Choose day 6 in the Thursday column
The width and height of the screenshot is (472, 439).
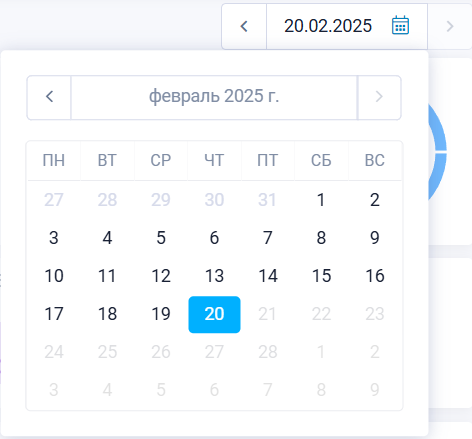[x=214, y=238]
